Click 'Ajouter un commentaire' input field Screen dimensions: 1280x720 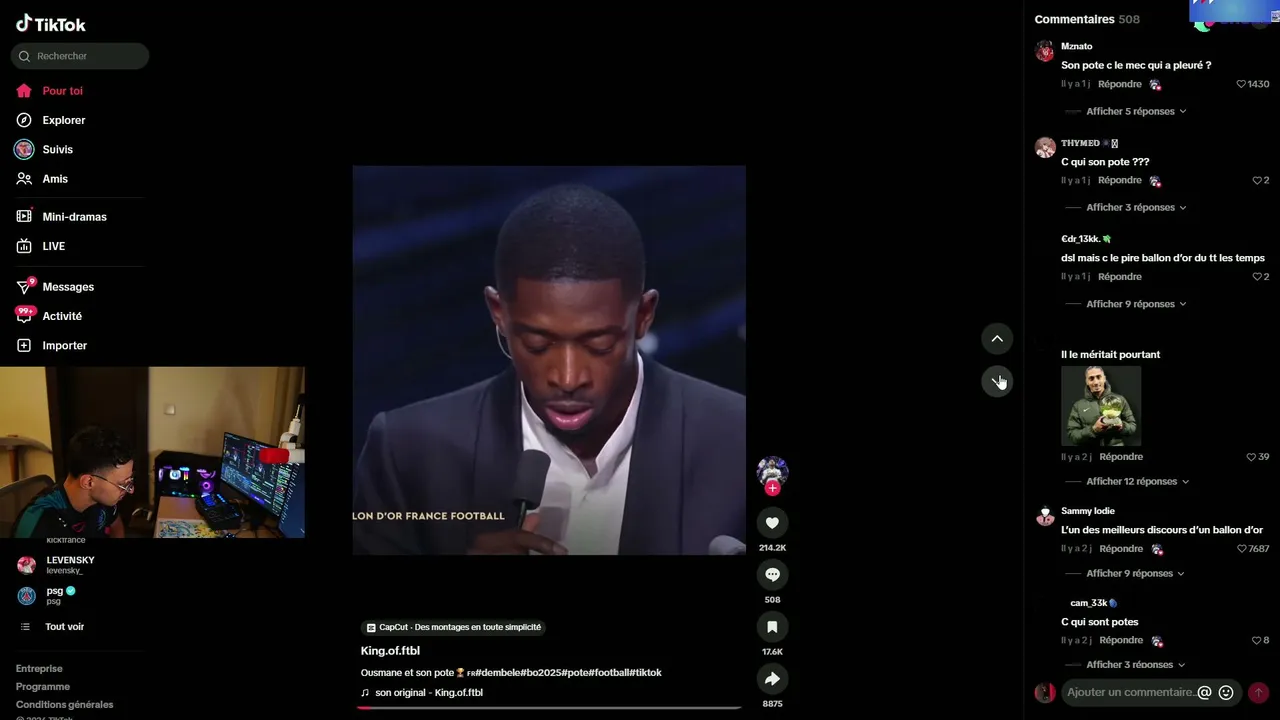pos(1130,692)
